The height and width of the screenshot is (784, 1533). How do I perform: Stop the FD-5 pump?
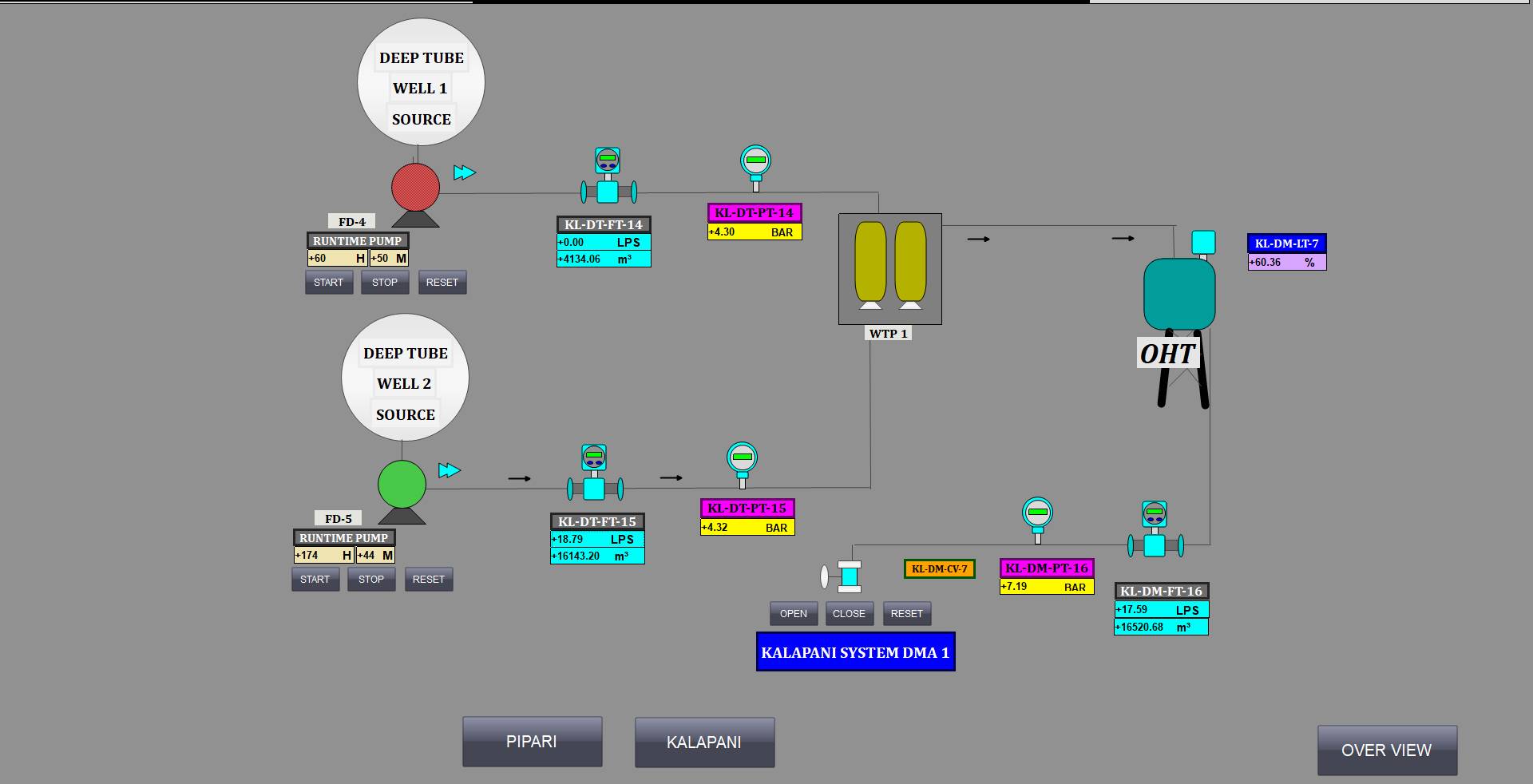(x=371, y=580)
